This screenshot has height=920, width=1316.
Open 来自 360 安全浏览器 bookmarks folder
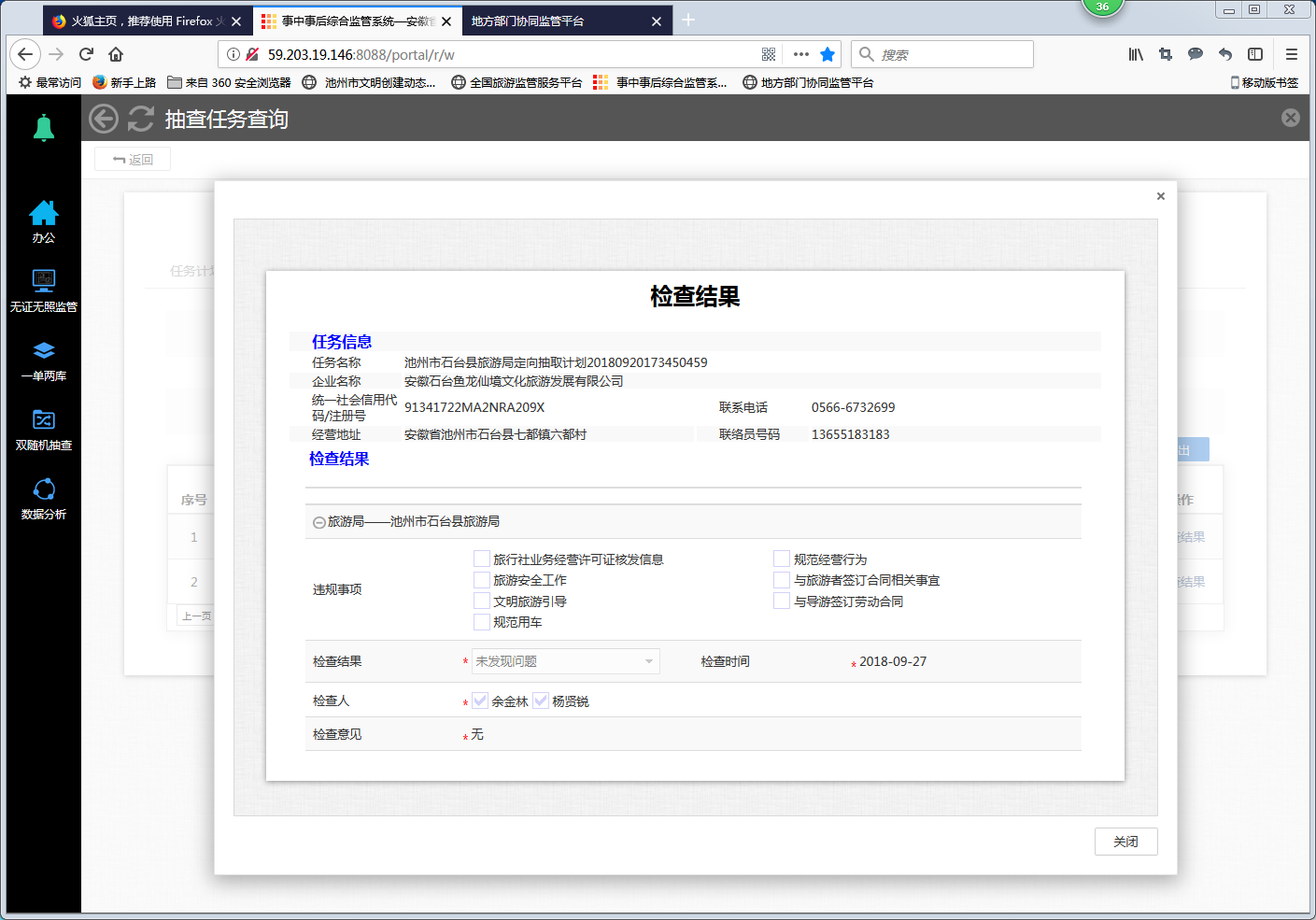point(229,82)
